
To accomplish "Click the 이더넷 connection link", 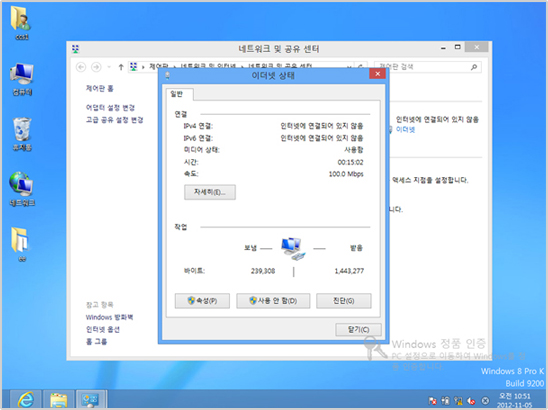I will pyautogui.click(x=405, y=129).
